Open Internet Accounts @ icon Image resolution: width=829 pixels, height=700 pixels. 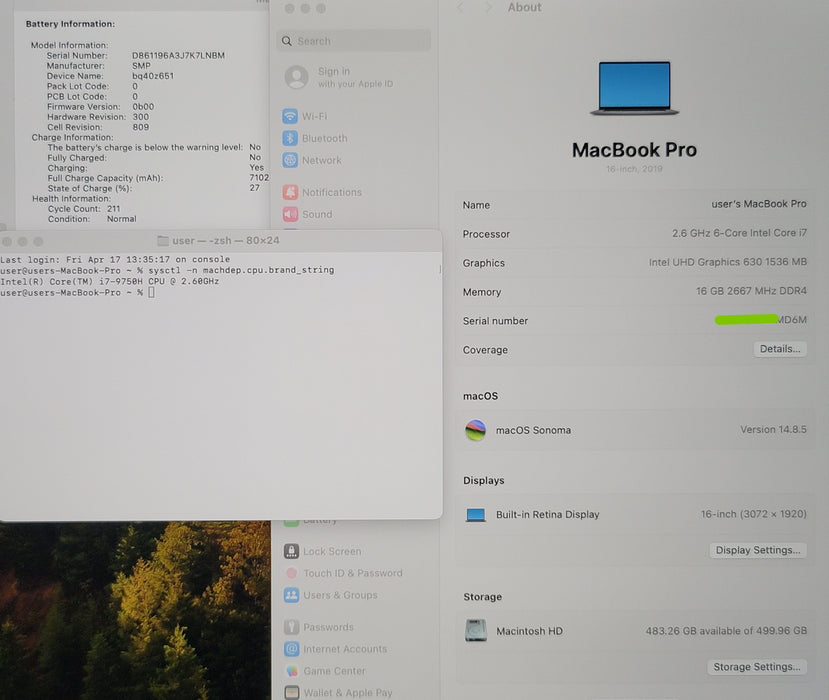291,649
